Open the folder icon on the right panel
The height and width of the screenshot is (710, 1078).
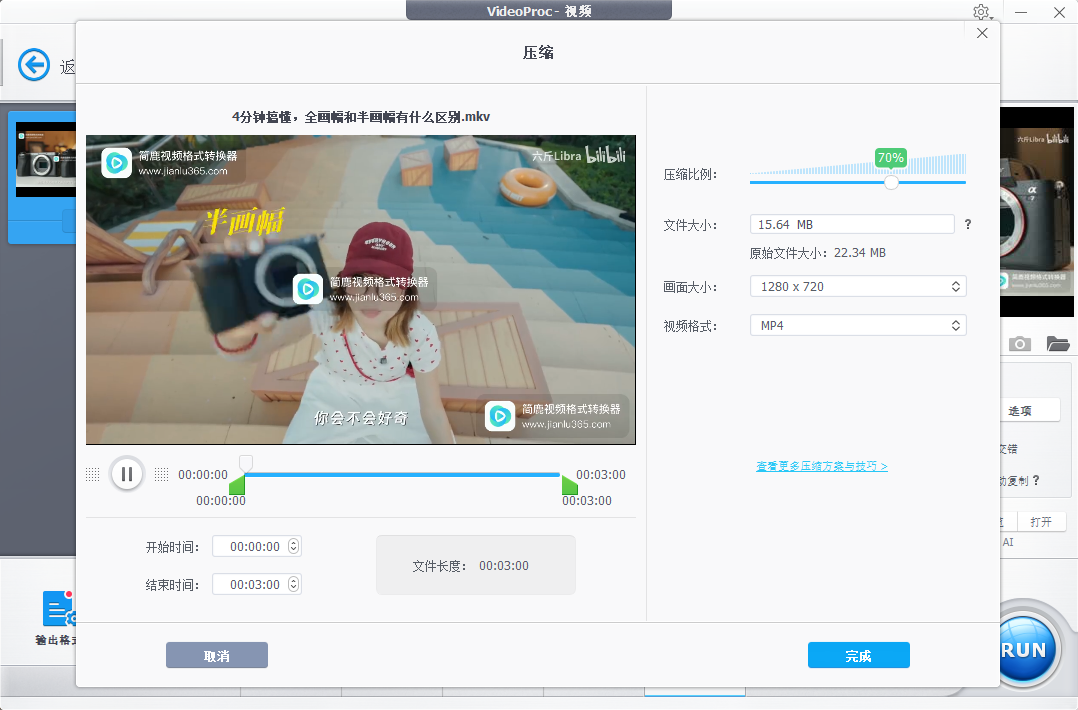[1057, 343]
